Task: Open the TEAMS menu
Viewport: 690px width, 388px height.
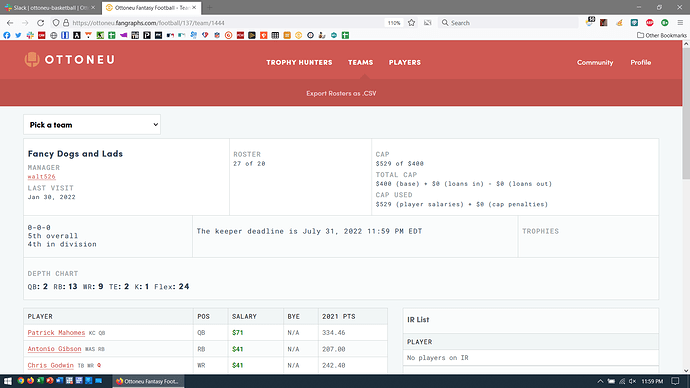Action: click(x=360, y=62)
